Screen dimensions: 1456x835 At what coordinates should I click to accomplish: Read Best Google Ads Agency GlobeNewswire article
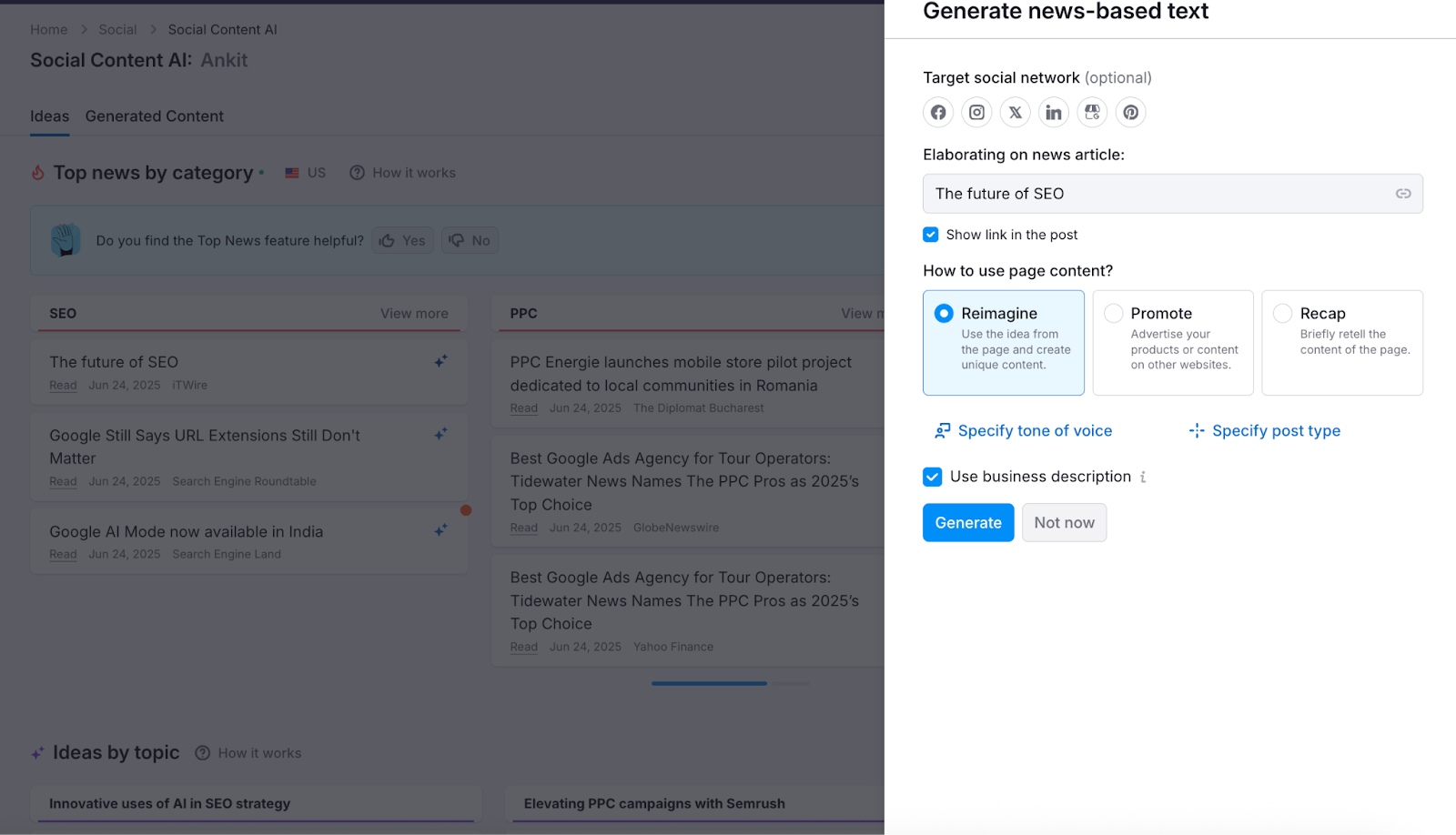coord(524,528)
